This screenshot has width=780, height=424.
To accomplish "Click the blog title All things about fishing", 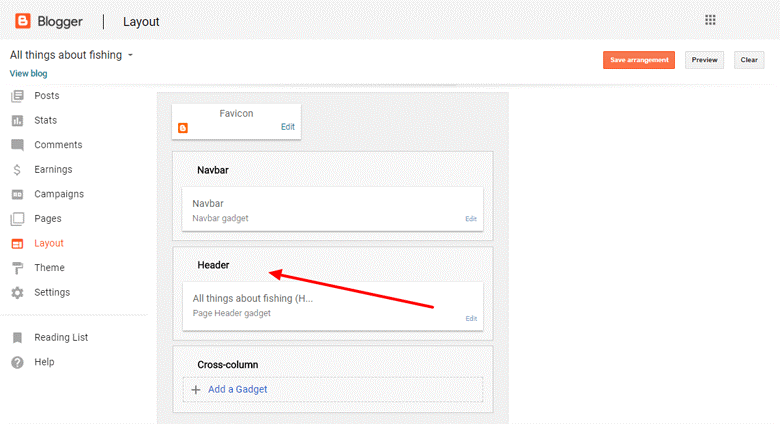I will [x=66, y=55].
